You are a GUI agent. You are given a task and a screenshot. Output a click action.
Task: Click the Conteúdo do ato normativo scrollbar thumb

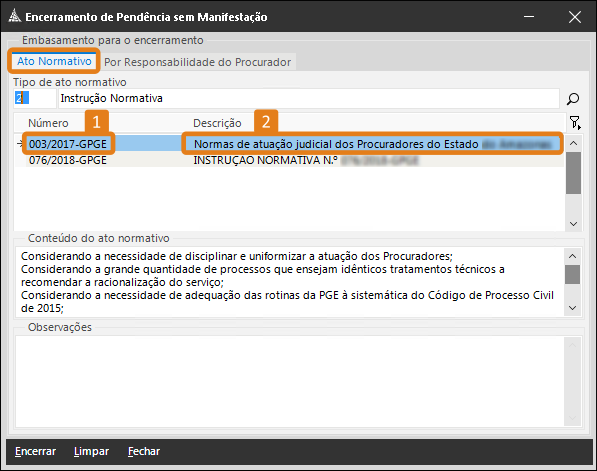coord(573,275)
